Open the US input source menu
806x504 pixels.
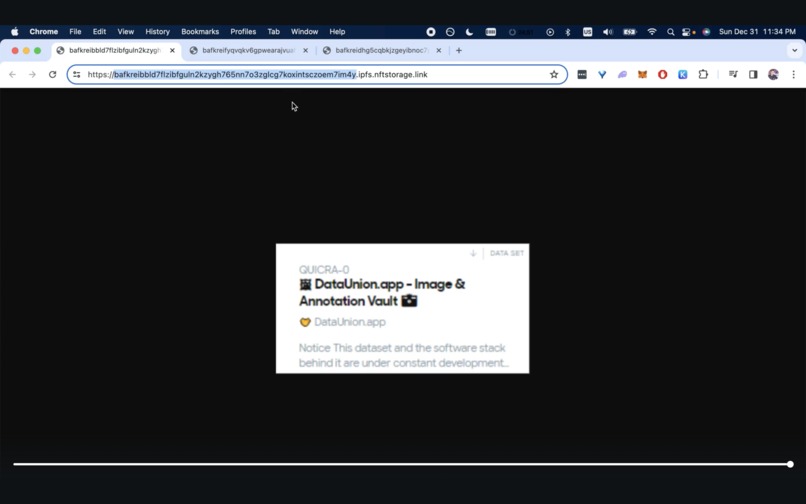[x=588, y=32]
